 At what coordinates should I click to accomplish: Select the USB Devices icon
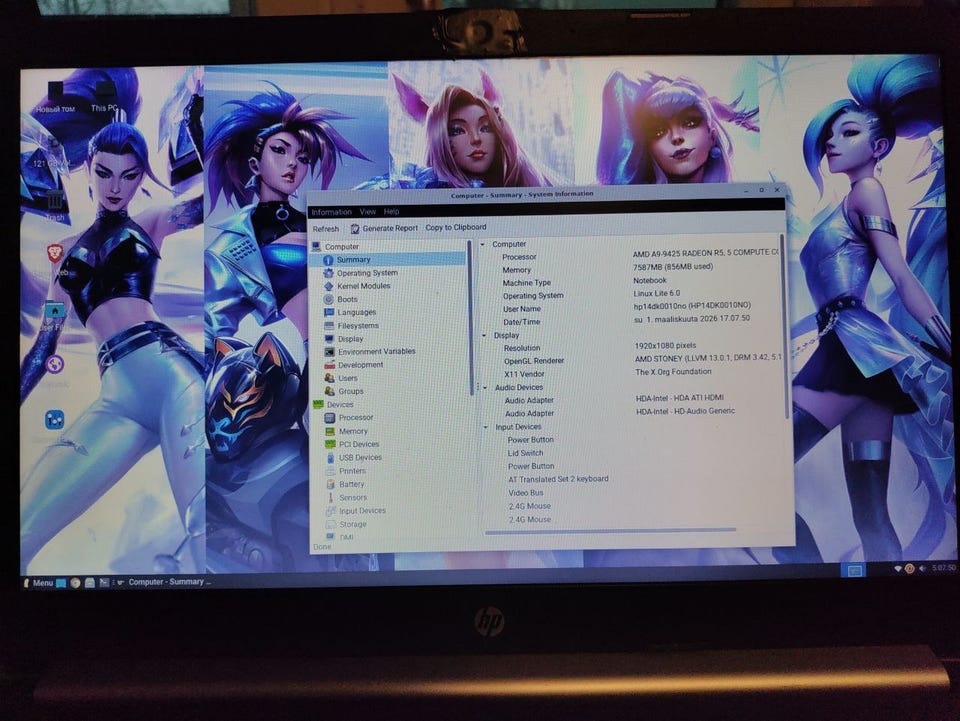(x=330, y=458)
